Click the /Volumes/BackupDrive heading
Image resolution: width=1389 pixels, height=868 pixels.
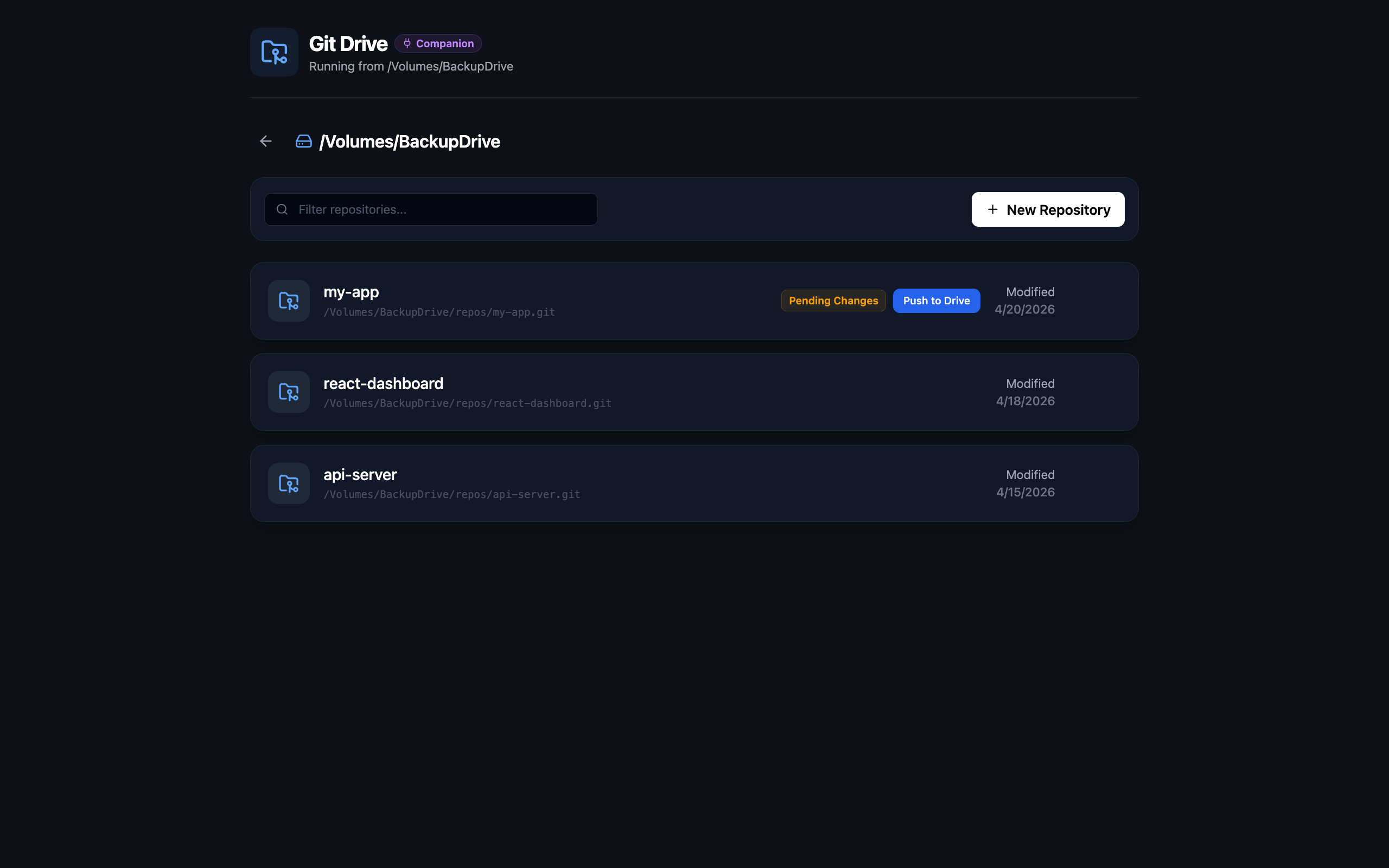click(409, 142)
